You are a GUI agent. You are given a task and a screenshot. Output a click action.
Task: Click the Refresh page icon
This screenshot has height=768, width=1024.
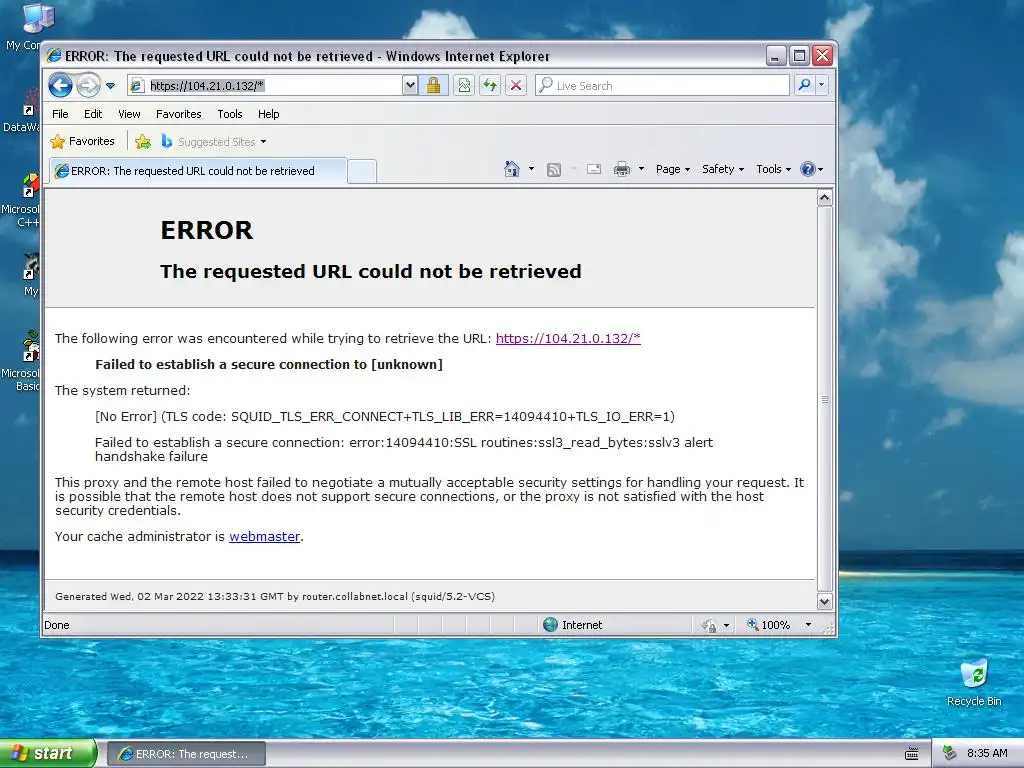(490, 86)
